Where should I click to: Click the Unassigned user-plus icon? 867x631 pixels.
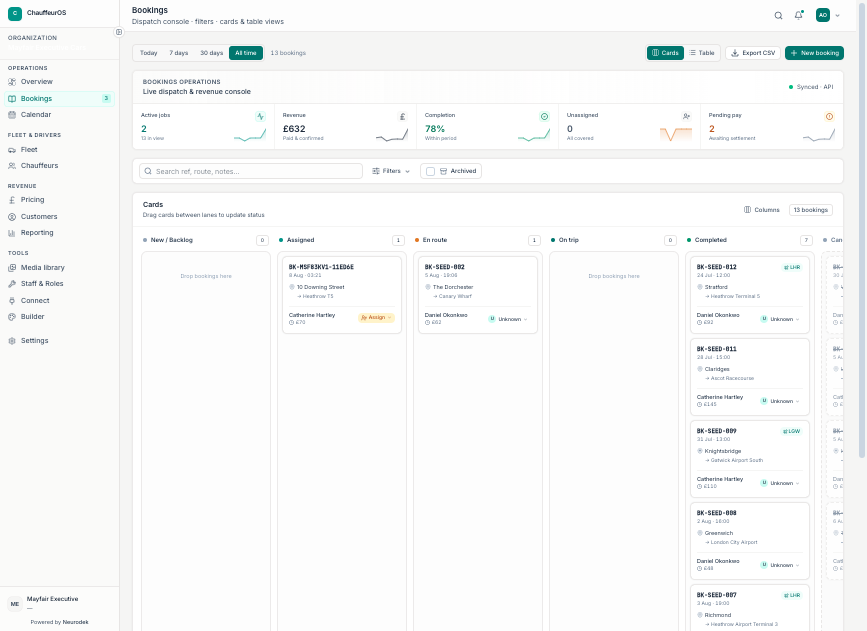(686, 116)
